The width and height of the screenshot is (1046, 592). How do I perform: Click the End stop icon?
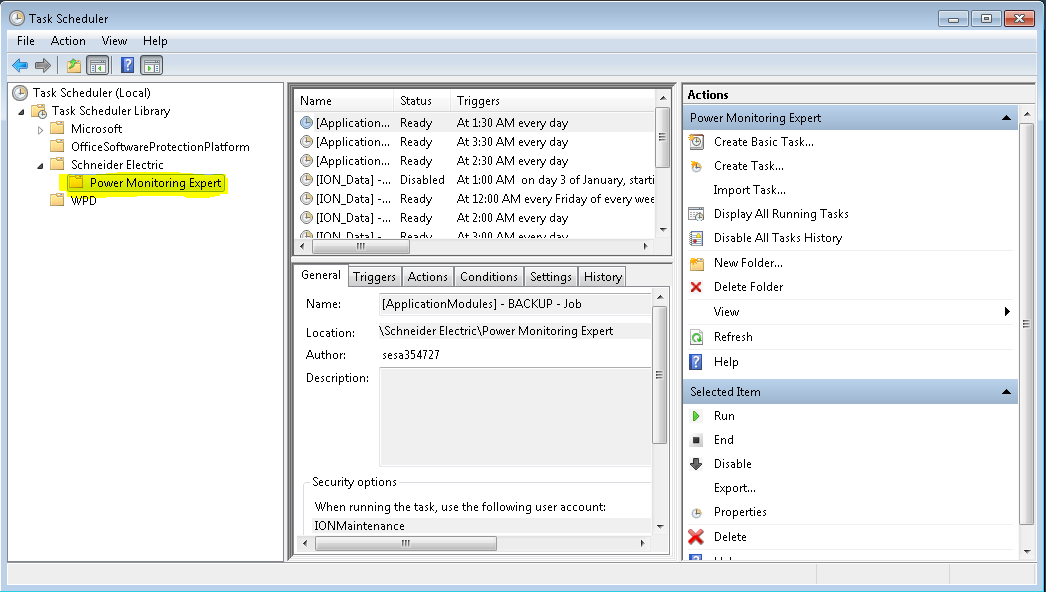[696, 440]
